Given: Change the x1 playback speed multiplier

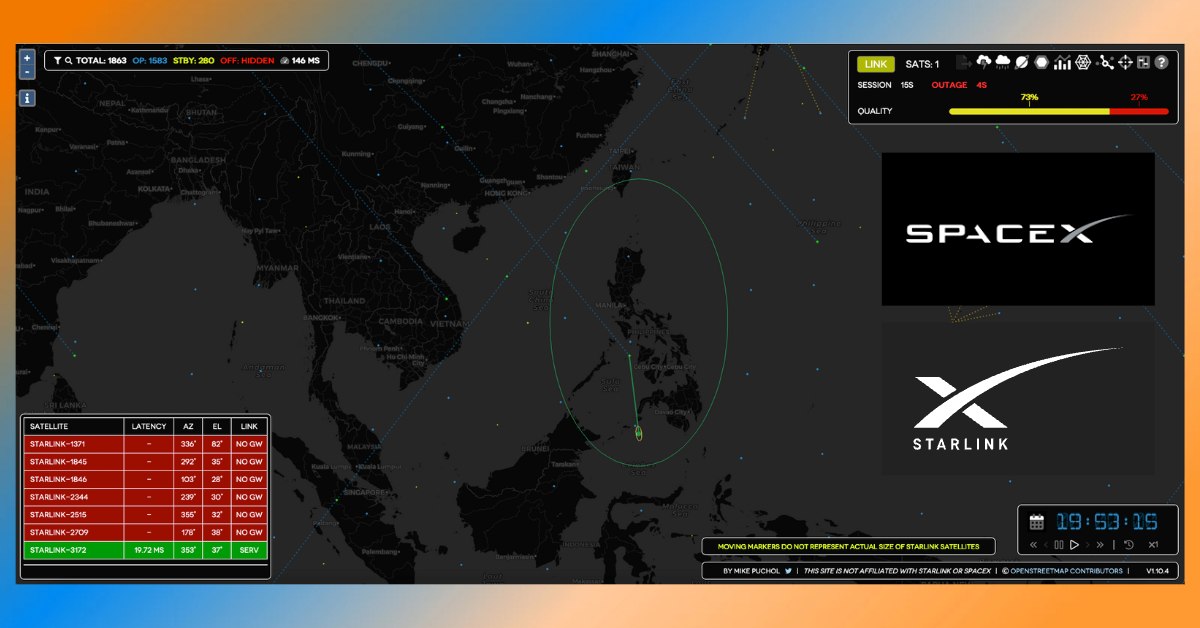Looking at the screenshot, I should click(x=1153, y=545).
